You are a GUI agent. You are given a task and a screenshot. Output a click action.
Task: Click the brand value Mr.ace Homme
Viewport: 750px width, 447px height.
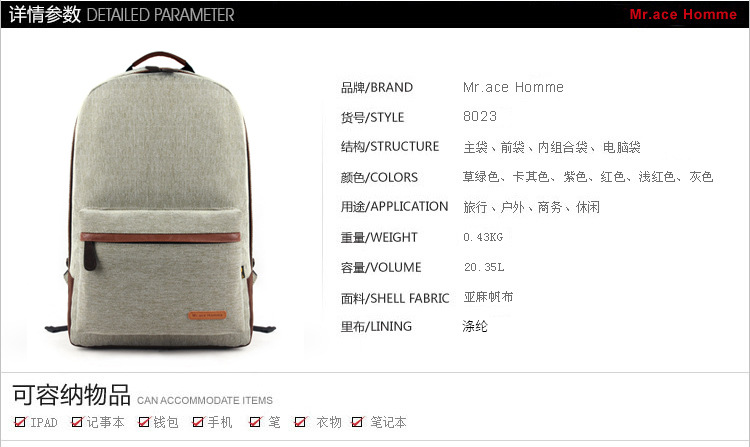coord(513,87)
